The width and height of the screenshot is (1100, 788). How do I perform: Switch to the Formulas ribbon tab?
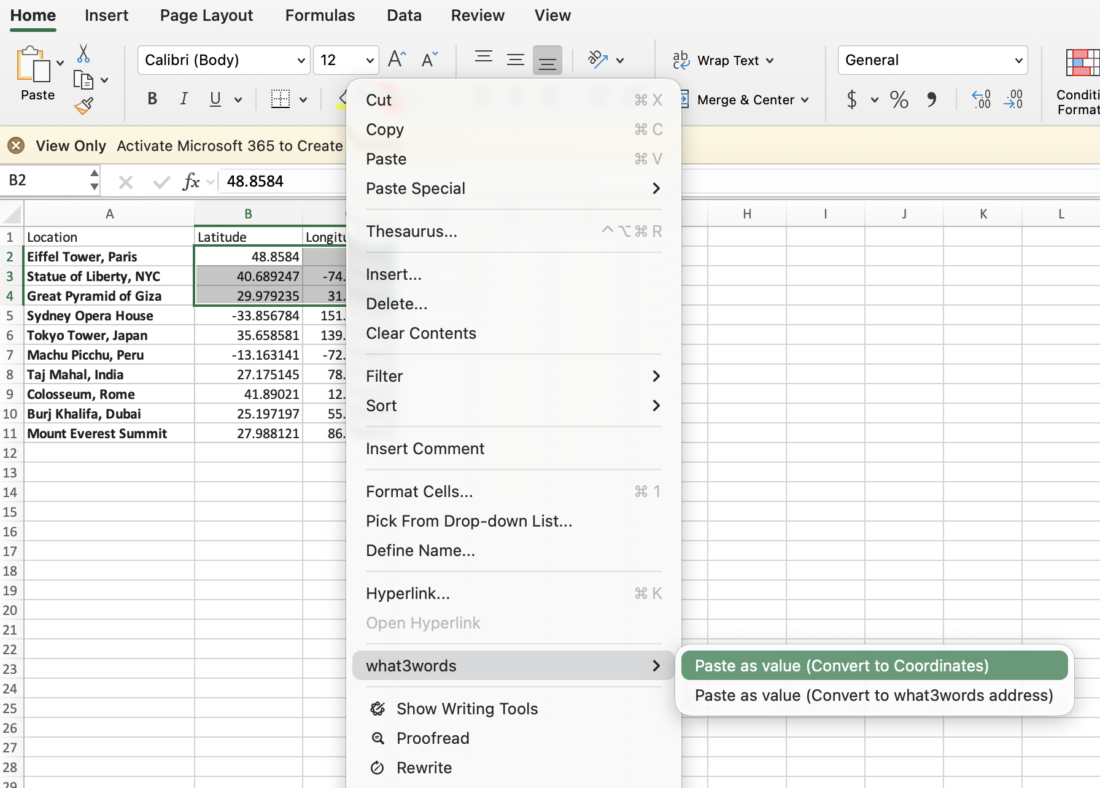pyautogui.click(x=320, y=16)
